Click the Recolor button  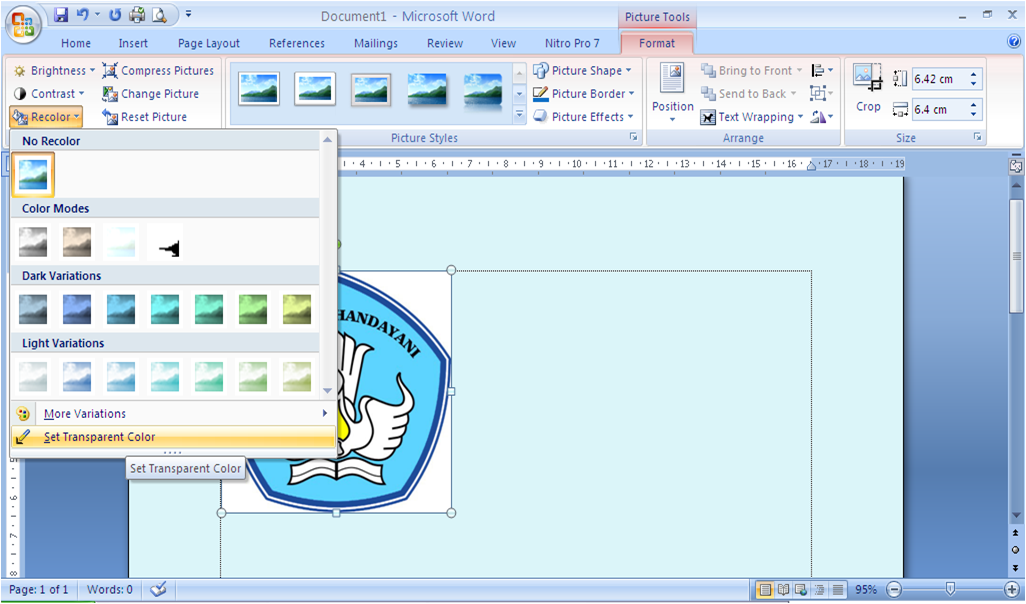click(x=46, y=117)
